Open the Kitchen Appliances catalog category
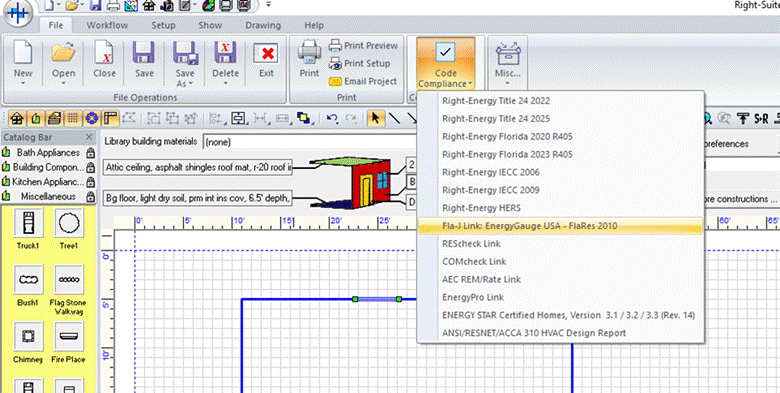Image resolution: width=780 pixels, height=393 pixels. (48, 182)
